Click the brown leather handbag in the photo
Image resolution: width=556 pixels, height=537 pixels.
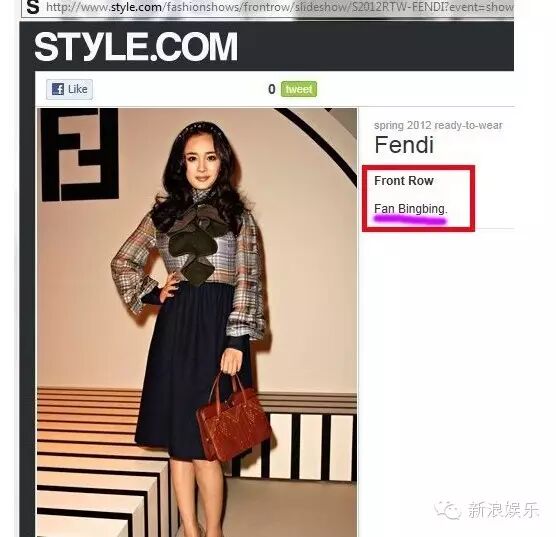[x=232, y=419]
